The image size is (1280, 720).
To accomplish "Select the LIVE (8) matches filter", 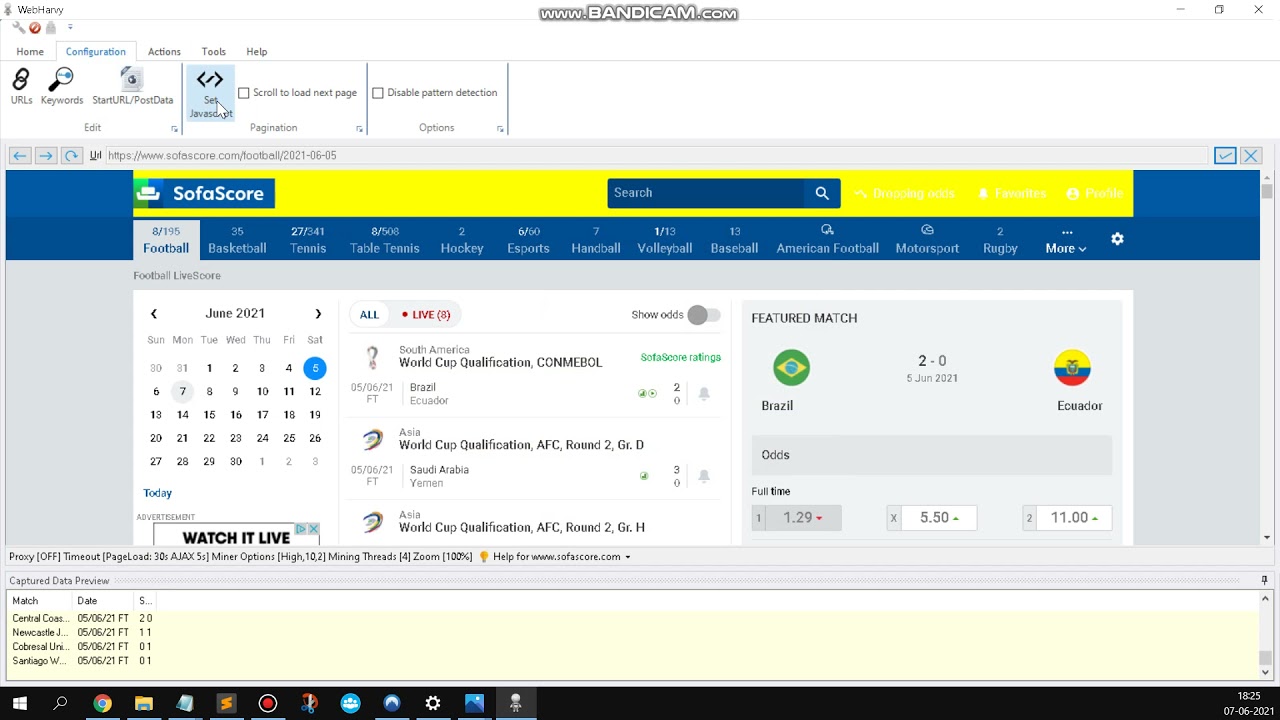I will (426, 314).
